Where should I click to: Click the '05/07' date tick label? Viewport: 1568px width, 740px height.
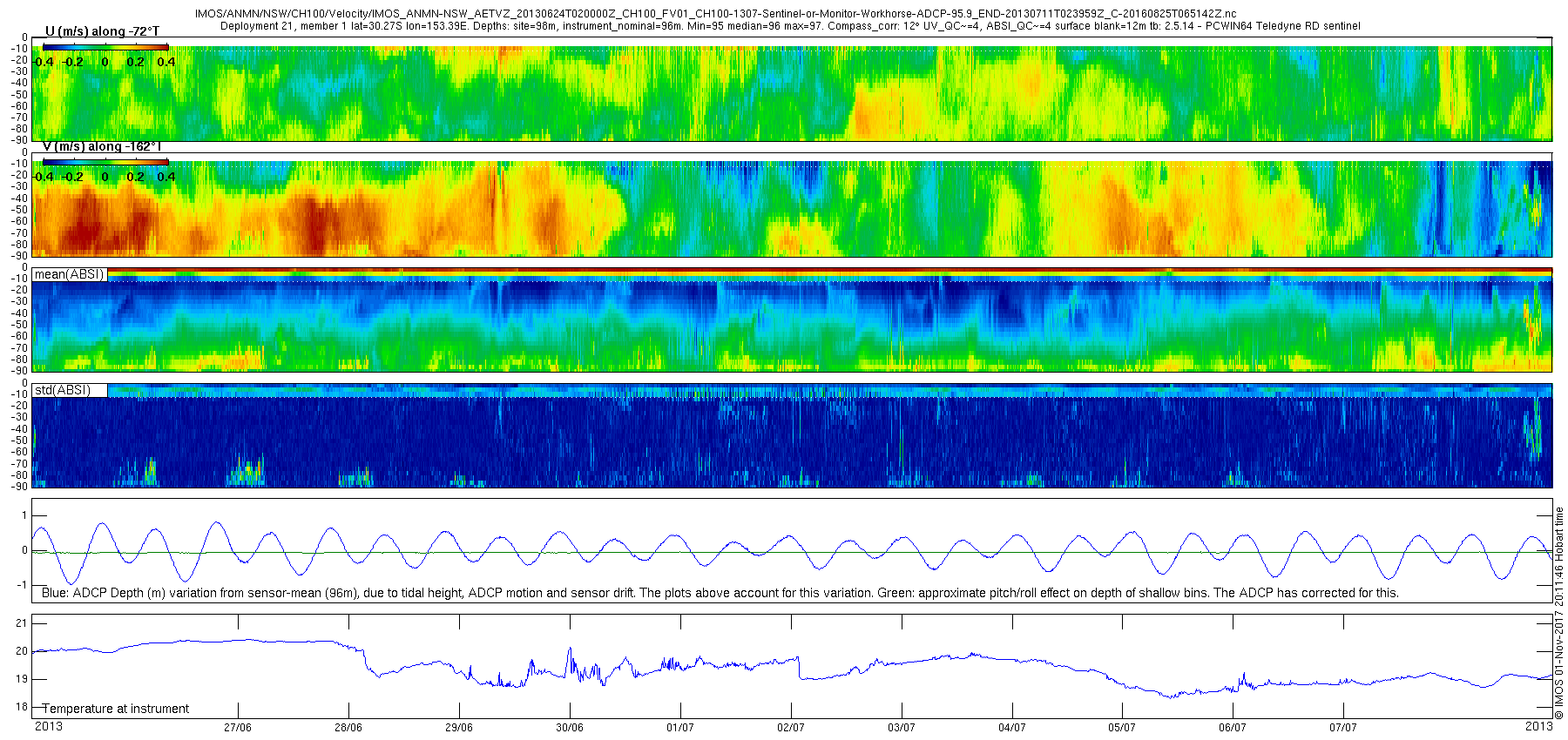pos(1122,728)
